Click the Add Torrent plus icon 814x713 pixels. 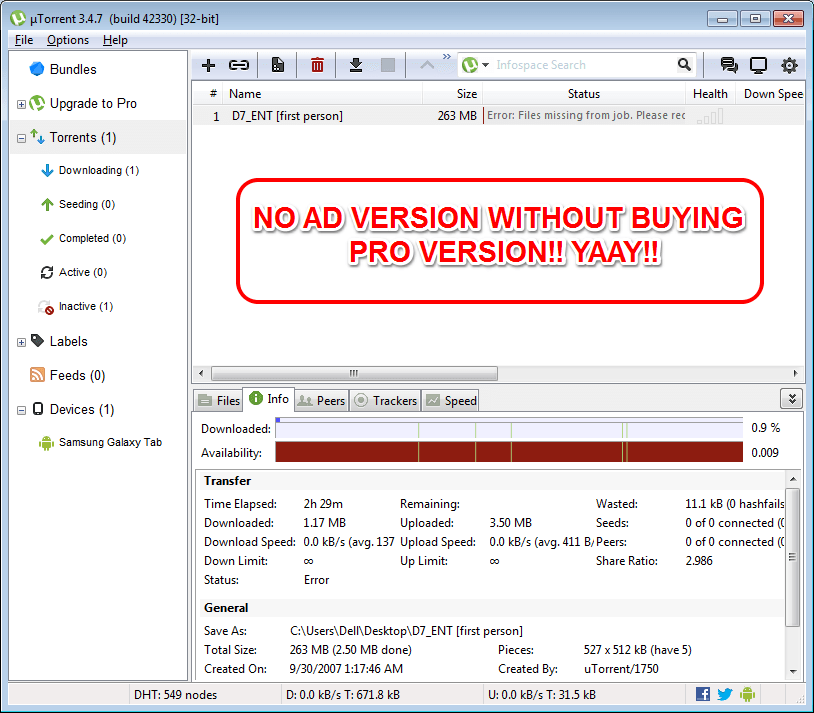208,65
